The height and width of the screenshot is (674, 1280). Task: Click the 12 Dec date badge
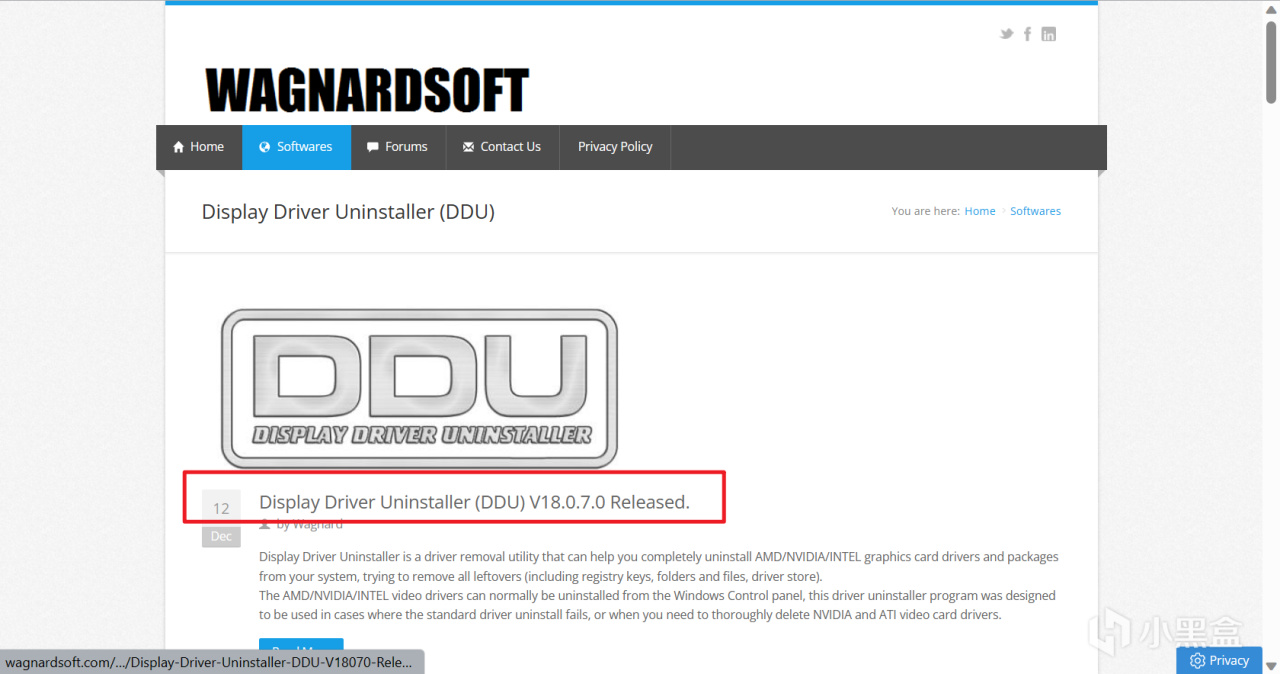(x=221, y=519)
